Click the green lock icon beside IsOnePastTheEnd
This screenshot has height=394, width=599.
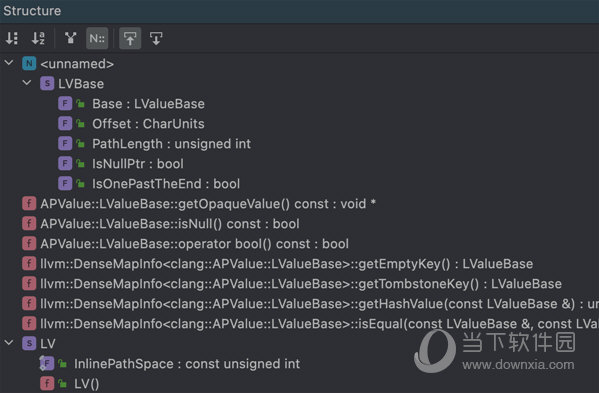[x=81, y=184]
